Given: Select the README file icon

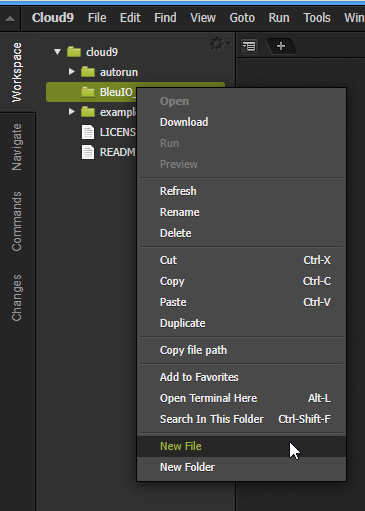Looking at the screenshot, I should coord(88,152).
